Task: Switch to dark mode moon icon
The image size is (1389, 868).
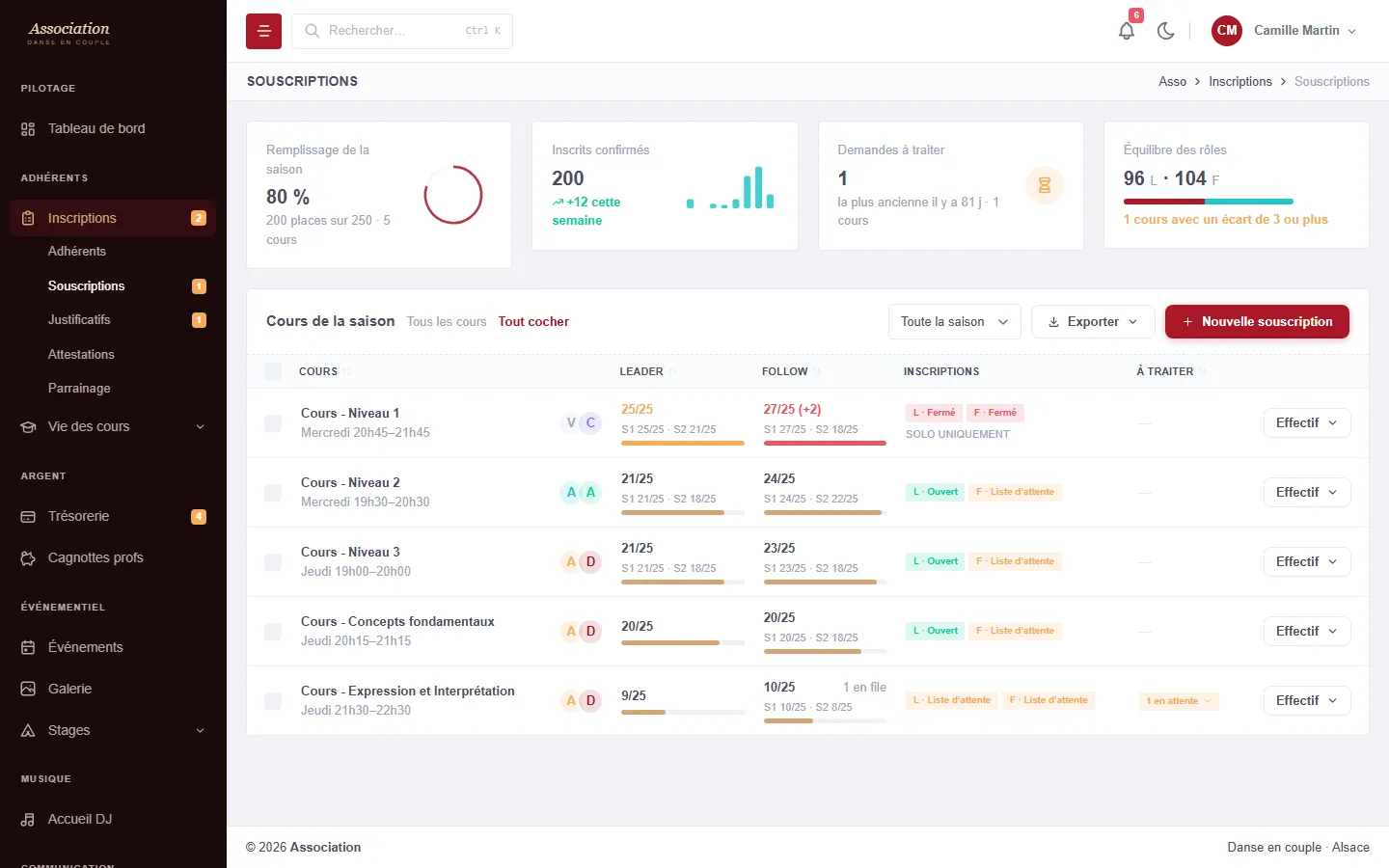Action: point(1165,31)
